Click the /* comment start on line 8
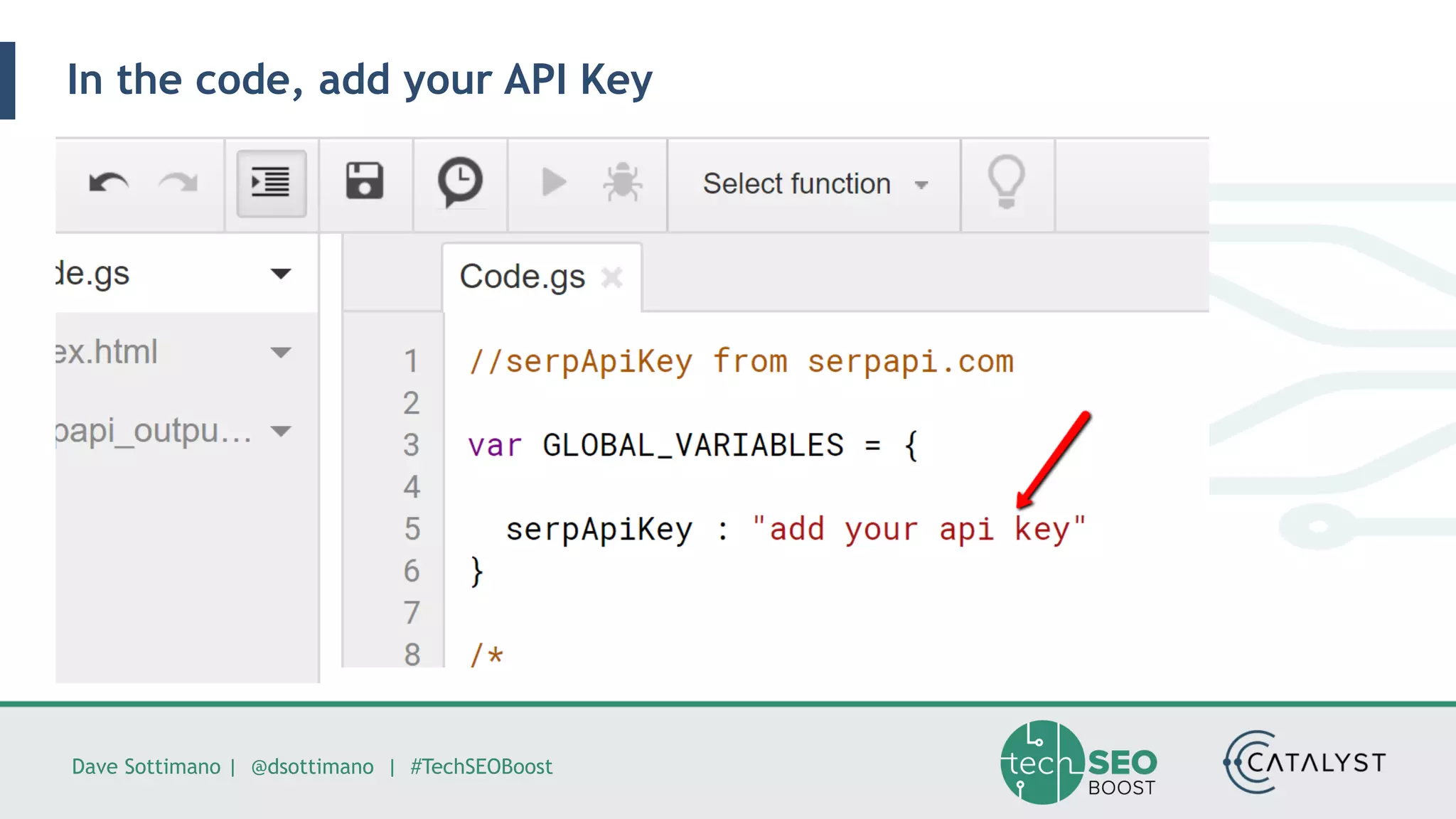 [487, 654]
